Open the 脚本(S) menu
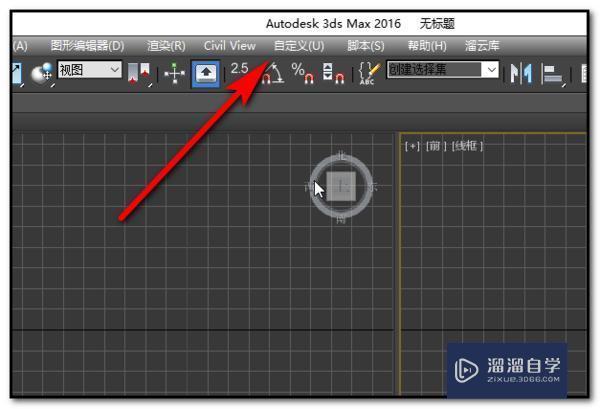600x409 pixels. point(366,46)
